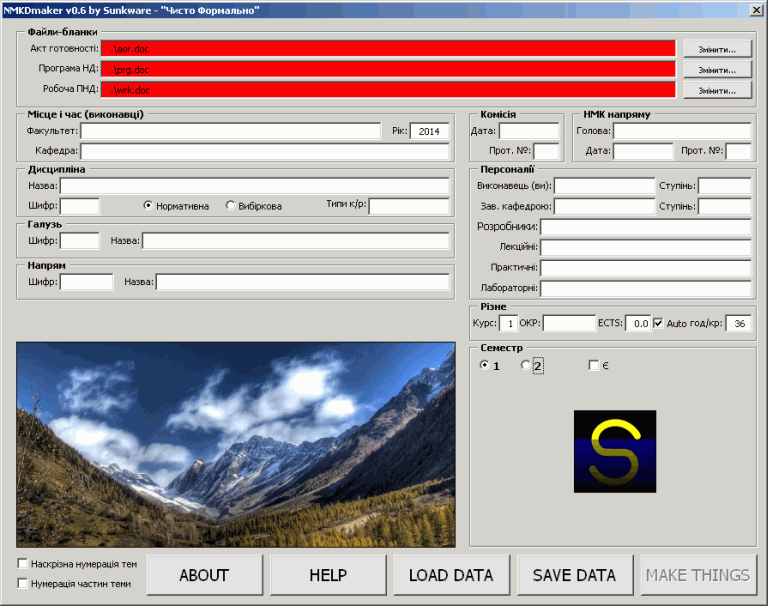
Task: Click the Дисципліна Назва text field
Action: 254,186
